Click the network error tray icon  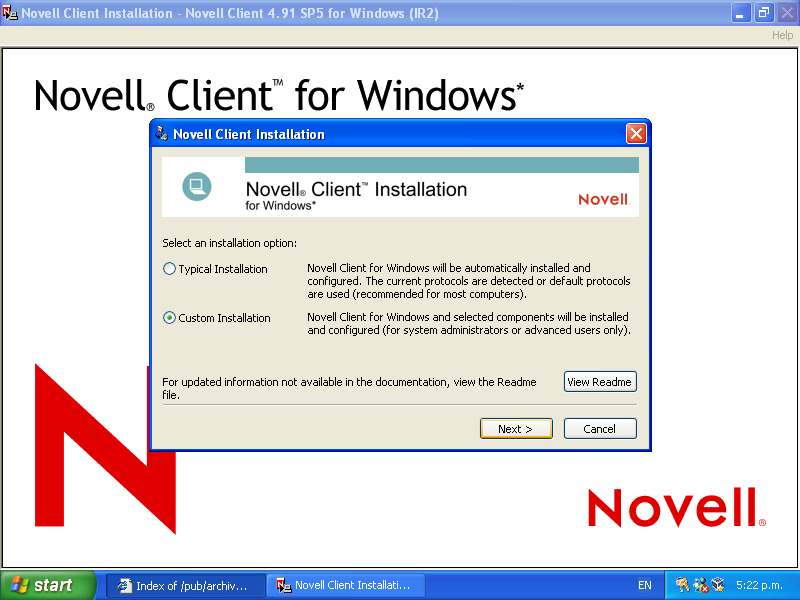pyautogui.click(x=701, y=585)
